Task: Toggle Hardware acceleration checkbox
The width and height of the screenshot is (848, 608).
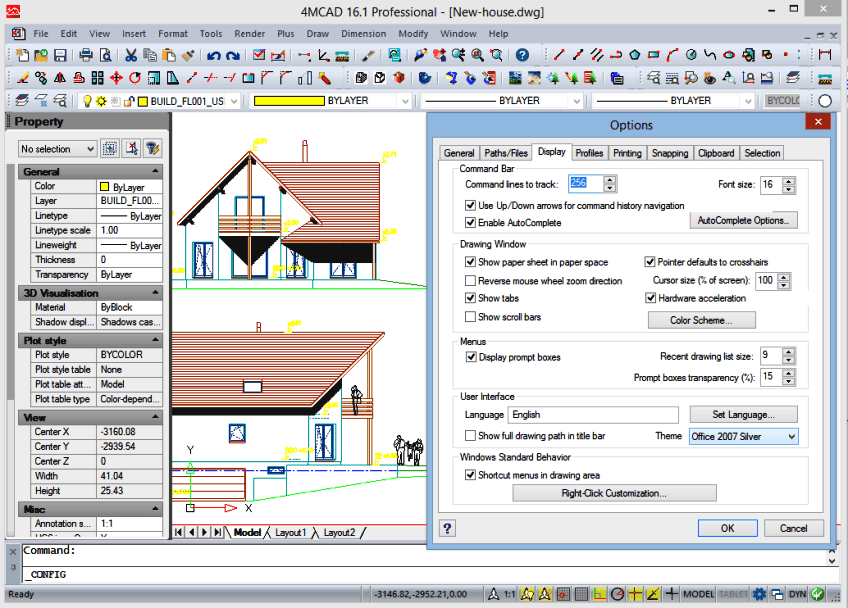Action: 651,298
